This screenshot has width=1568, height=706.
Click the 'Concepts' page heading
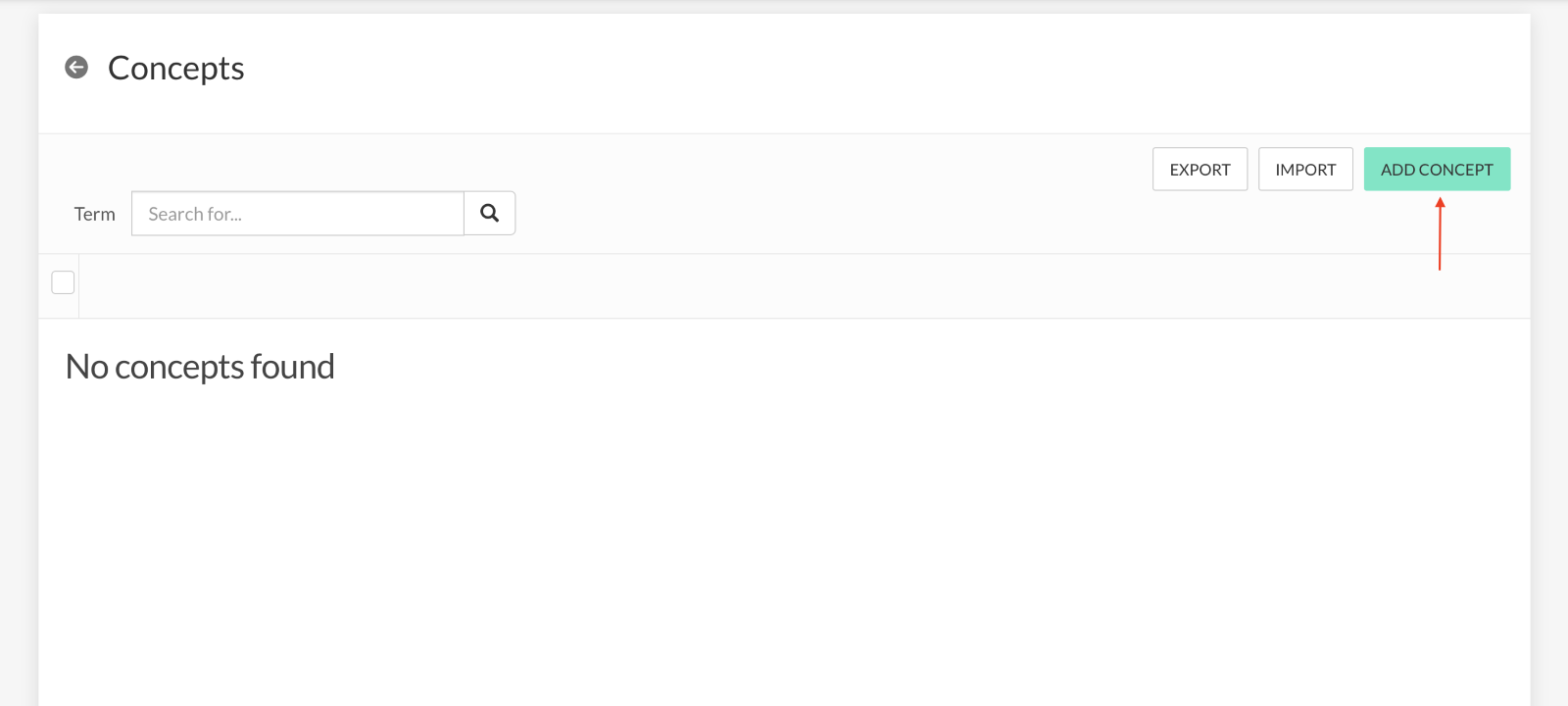[x=176, y=68]
